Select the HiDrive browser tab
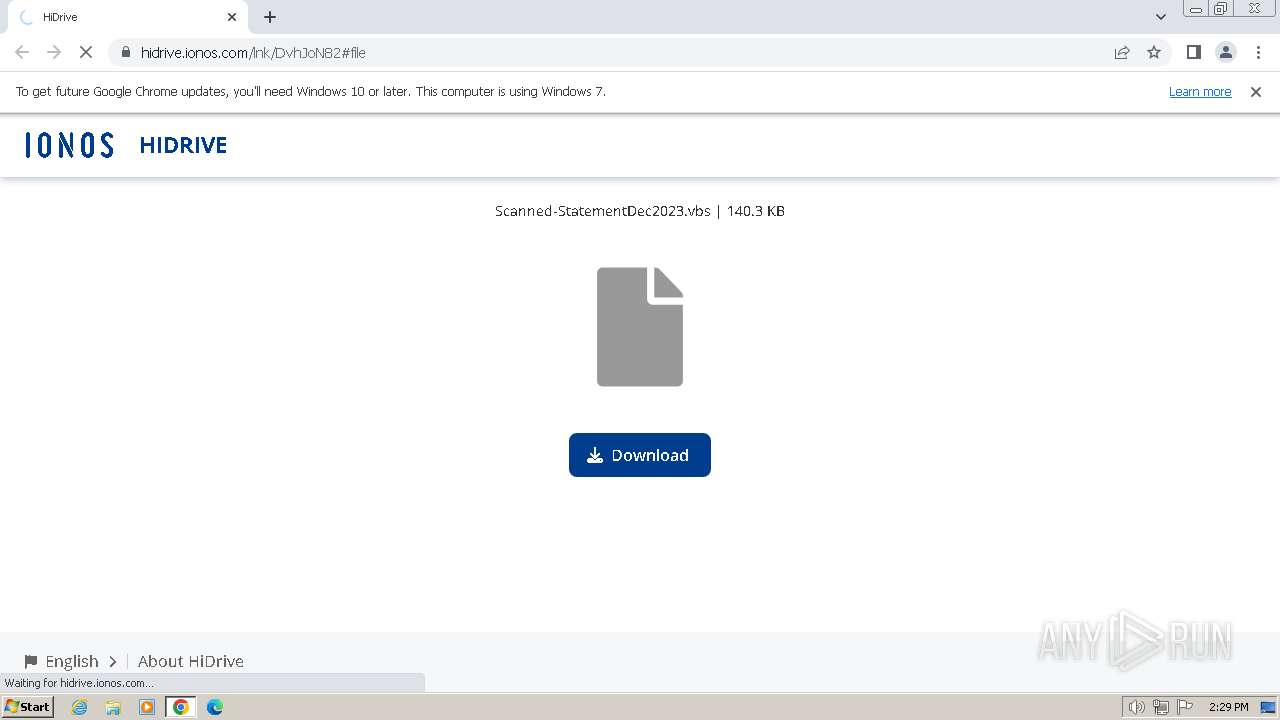The image size is (1280, 720). coord(128,17)
